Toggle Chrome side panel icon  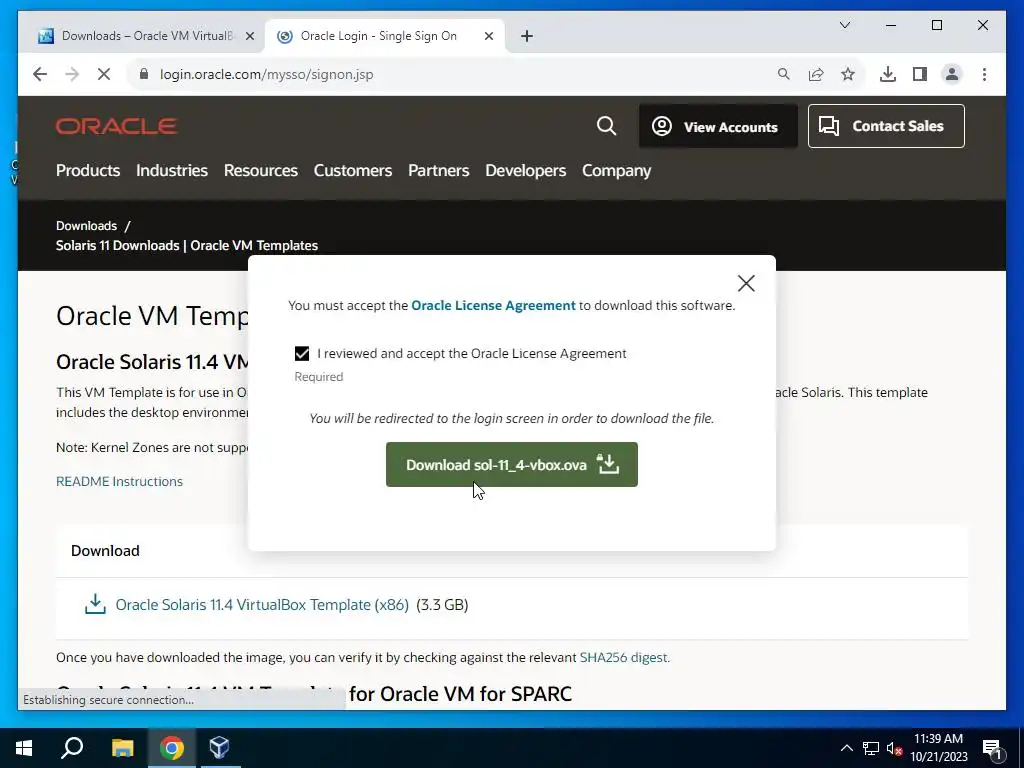[x=920, y=74]
